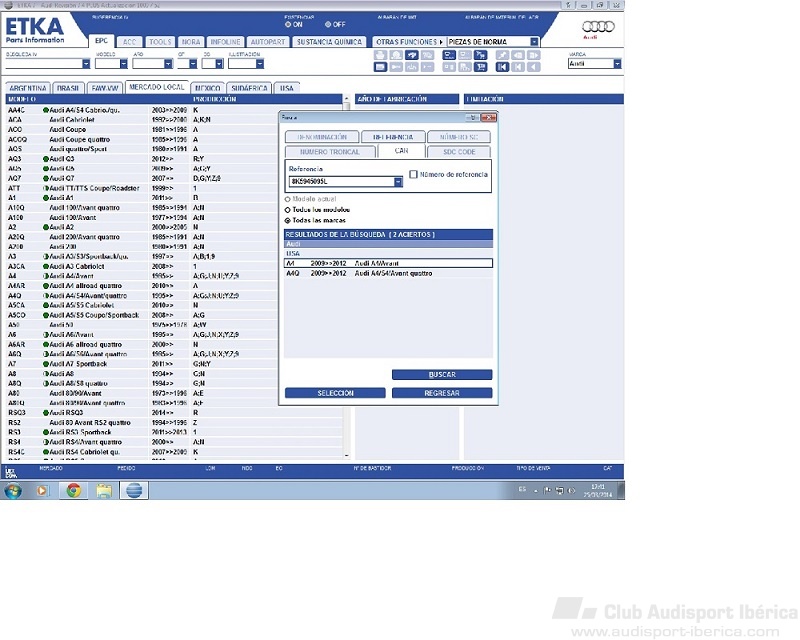Image resolution: width=800 pixels, height=640 pixels.
Task: Expand the Modelo dropdown
Action: pos(123,64)
